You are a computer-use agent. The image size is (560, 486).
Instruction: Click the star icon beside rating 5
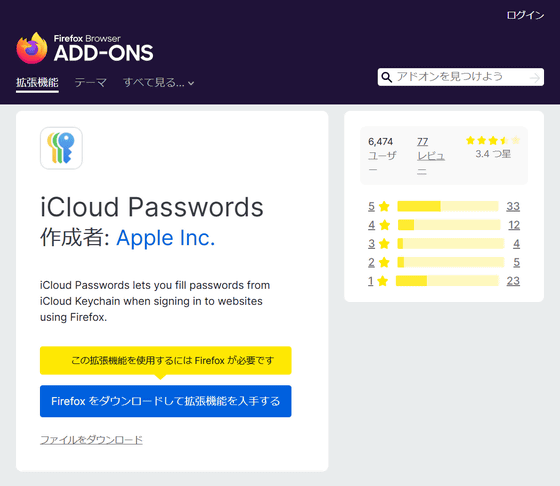point(384,206)
